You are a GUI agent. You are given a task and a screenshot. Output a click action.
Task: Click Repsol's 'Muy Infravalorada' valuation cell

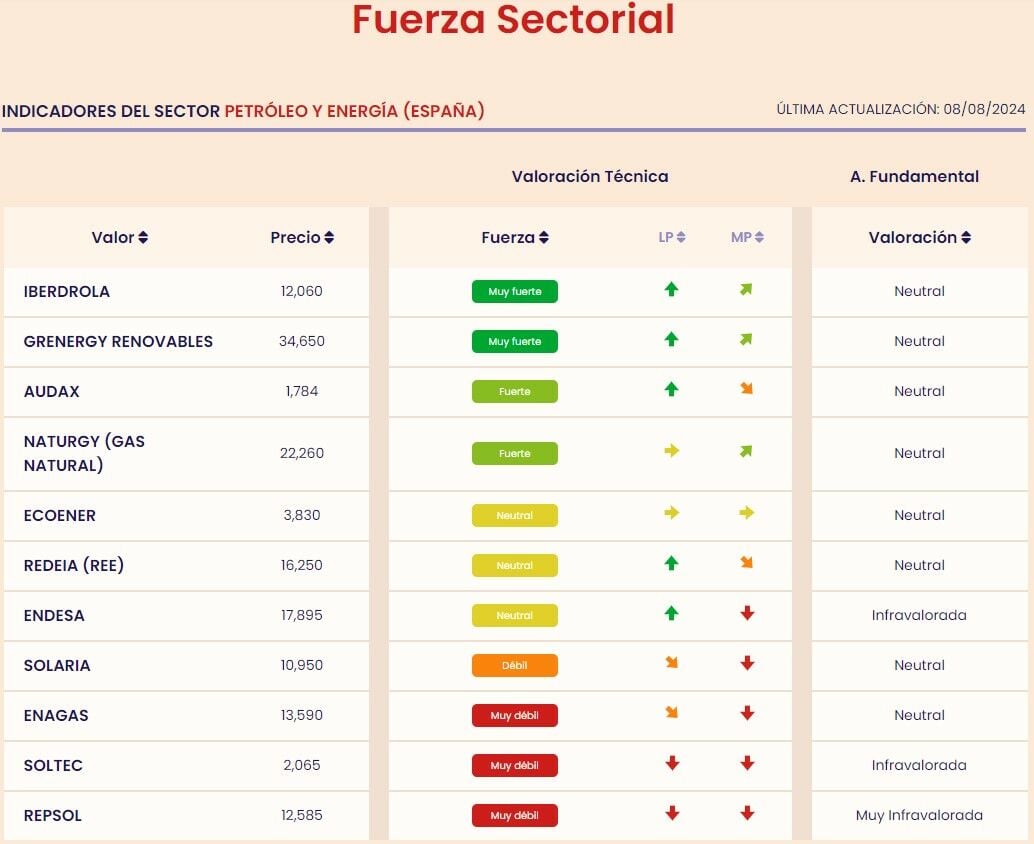(x=919, y=816)
